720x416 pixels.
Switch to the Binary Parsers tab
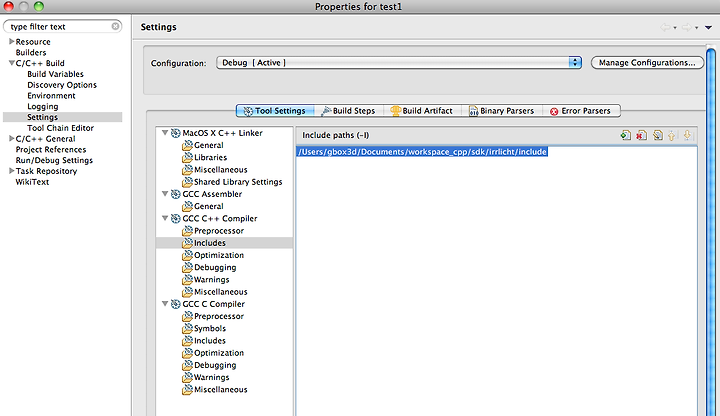[502, 111]
